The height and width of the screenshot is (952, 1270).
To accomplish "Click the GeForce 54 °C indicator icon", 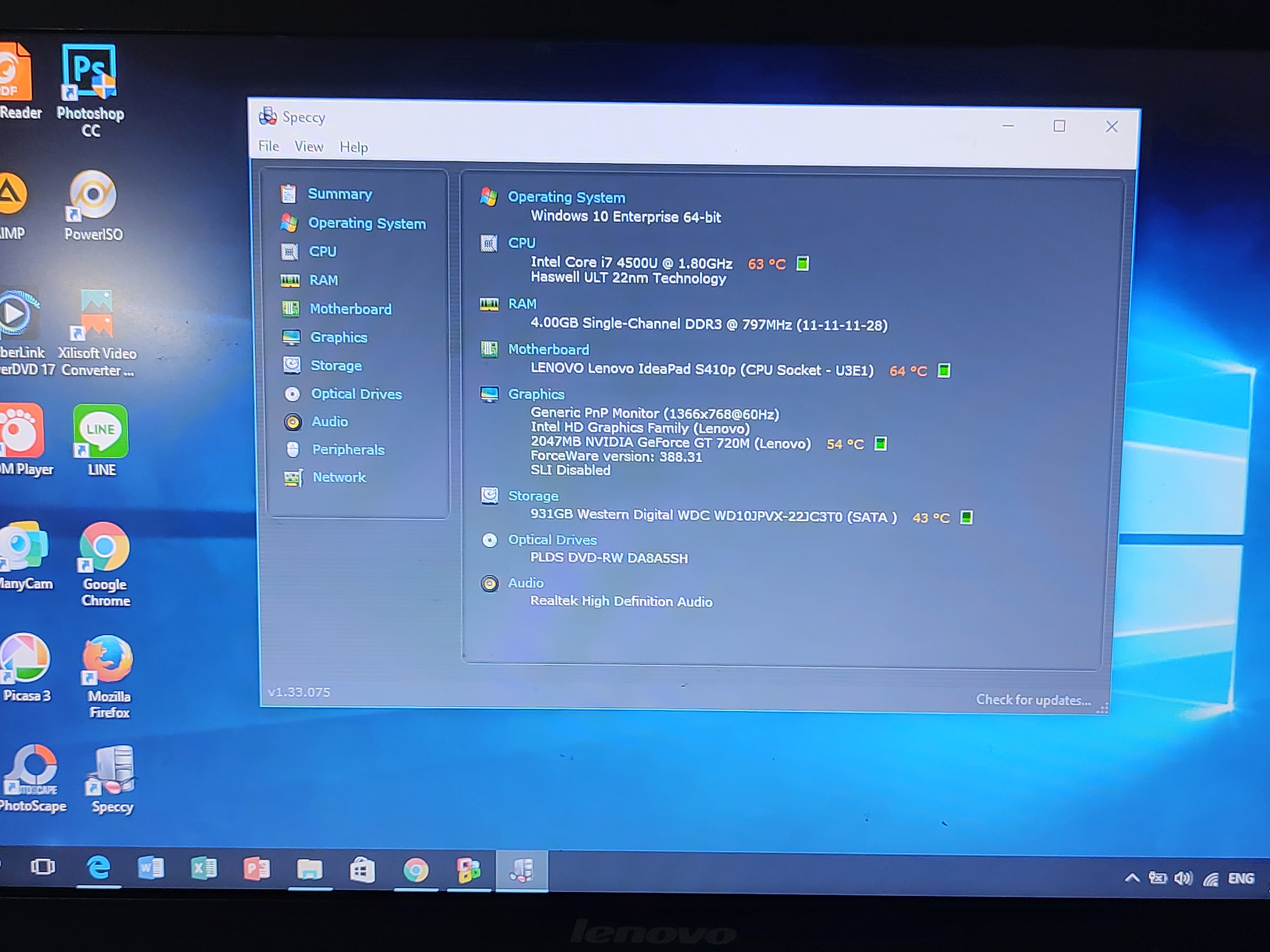I will [880, 444].
